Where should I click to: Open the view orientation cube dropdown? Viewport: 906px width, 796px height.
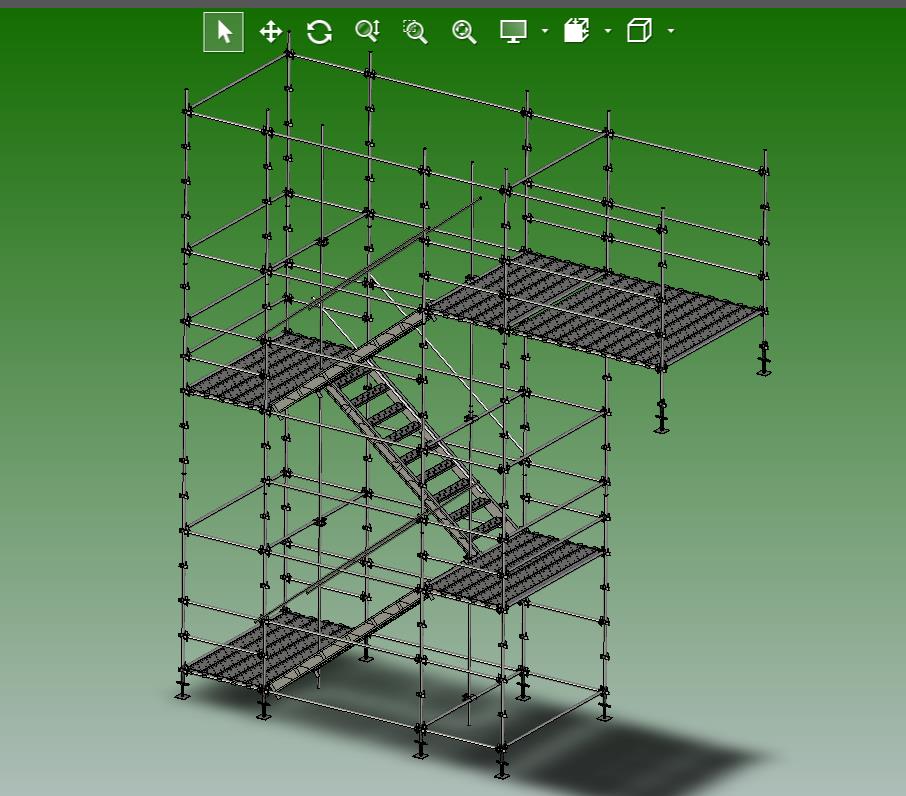(x=671, y=31)
